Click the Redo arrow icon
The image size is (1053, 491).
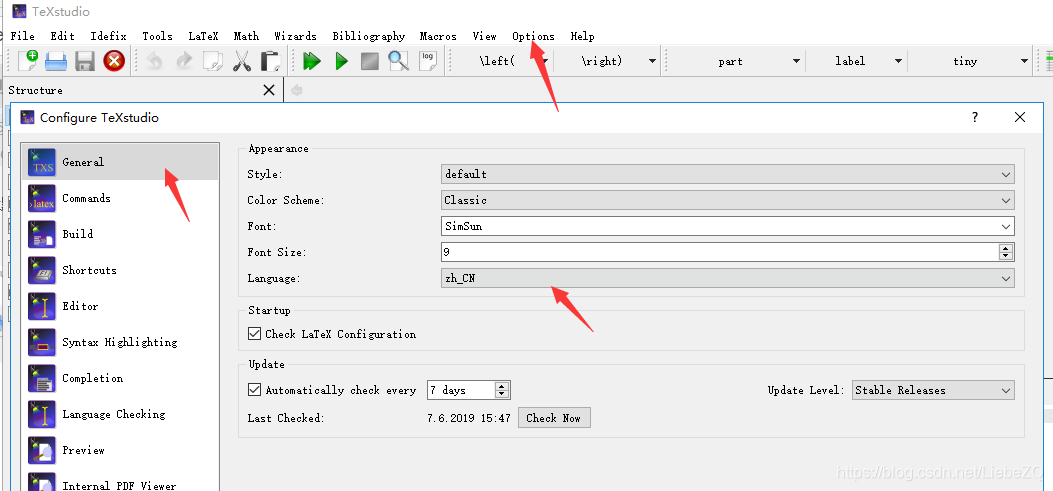(x=183, y=61)
